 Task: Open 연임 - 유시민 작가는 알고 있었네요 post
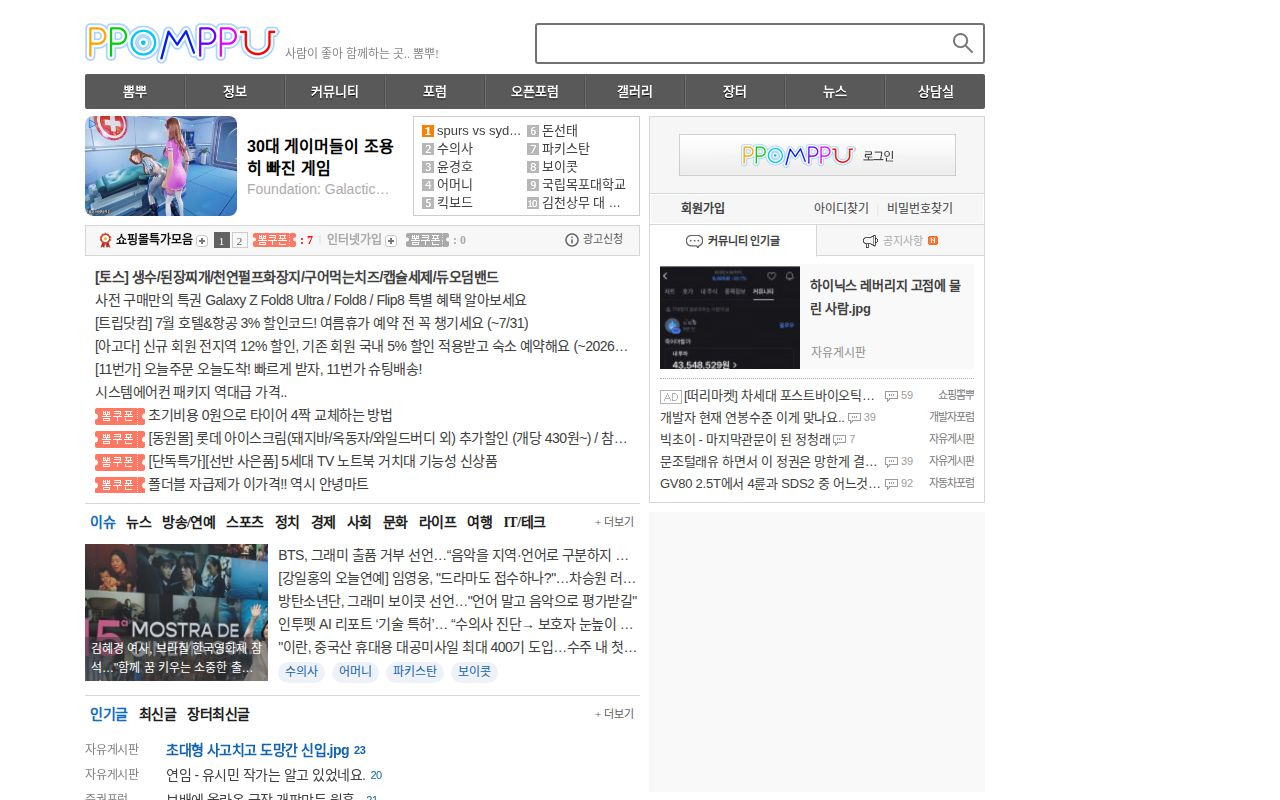click(265, 775)
